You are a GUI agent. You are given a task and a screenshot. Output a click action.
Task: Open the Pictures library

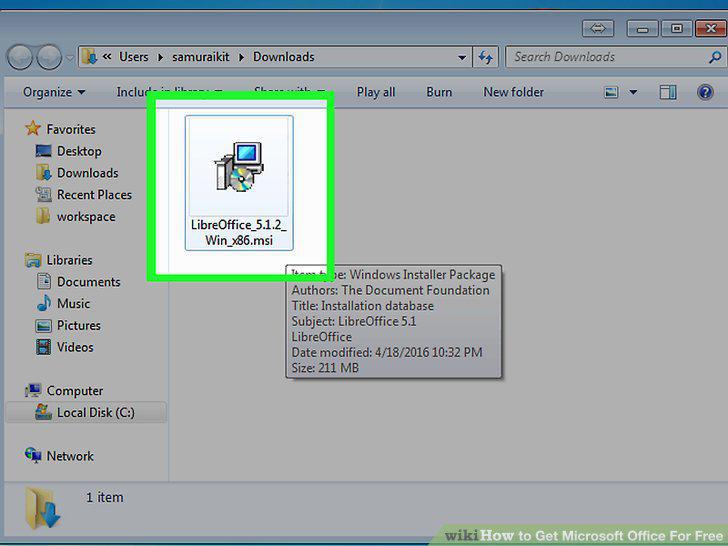pos(78,325)
